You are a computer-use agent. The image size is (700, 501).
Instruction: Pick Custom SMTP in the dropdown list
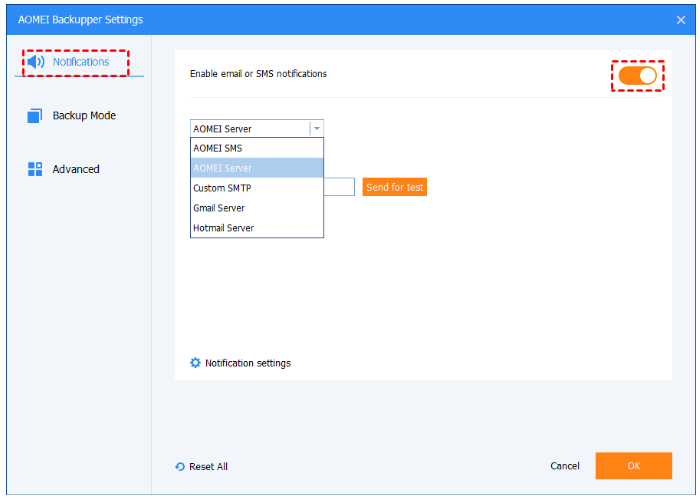click(x=257, y=188)
